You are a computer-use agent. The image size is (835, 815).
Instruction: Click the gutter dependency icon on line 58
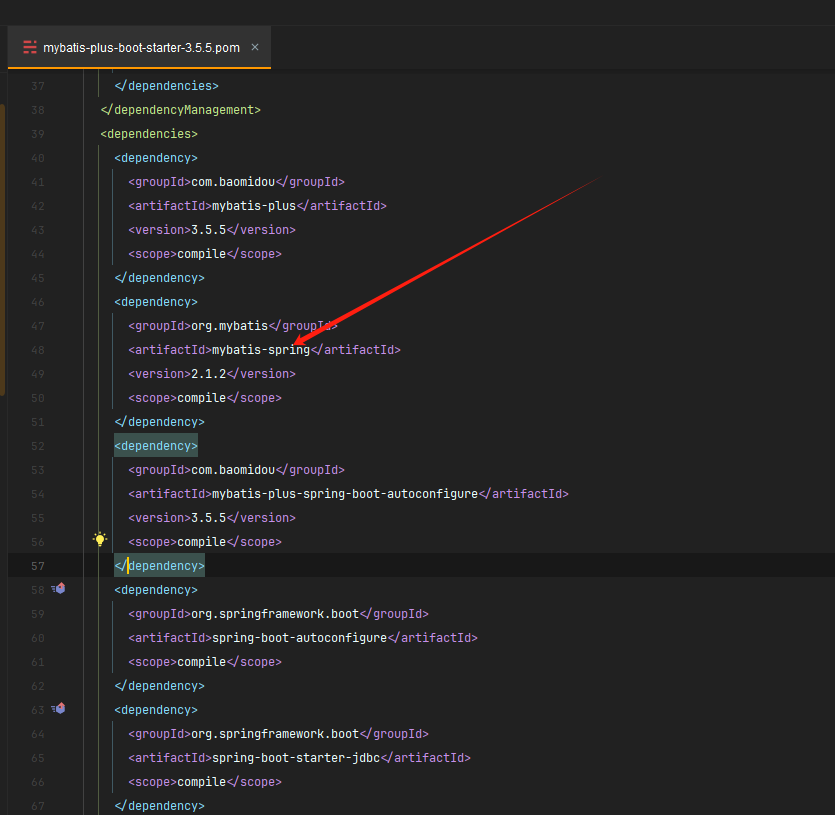[59, 589]
